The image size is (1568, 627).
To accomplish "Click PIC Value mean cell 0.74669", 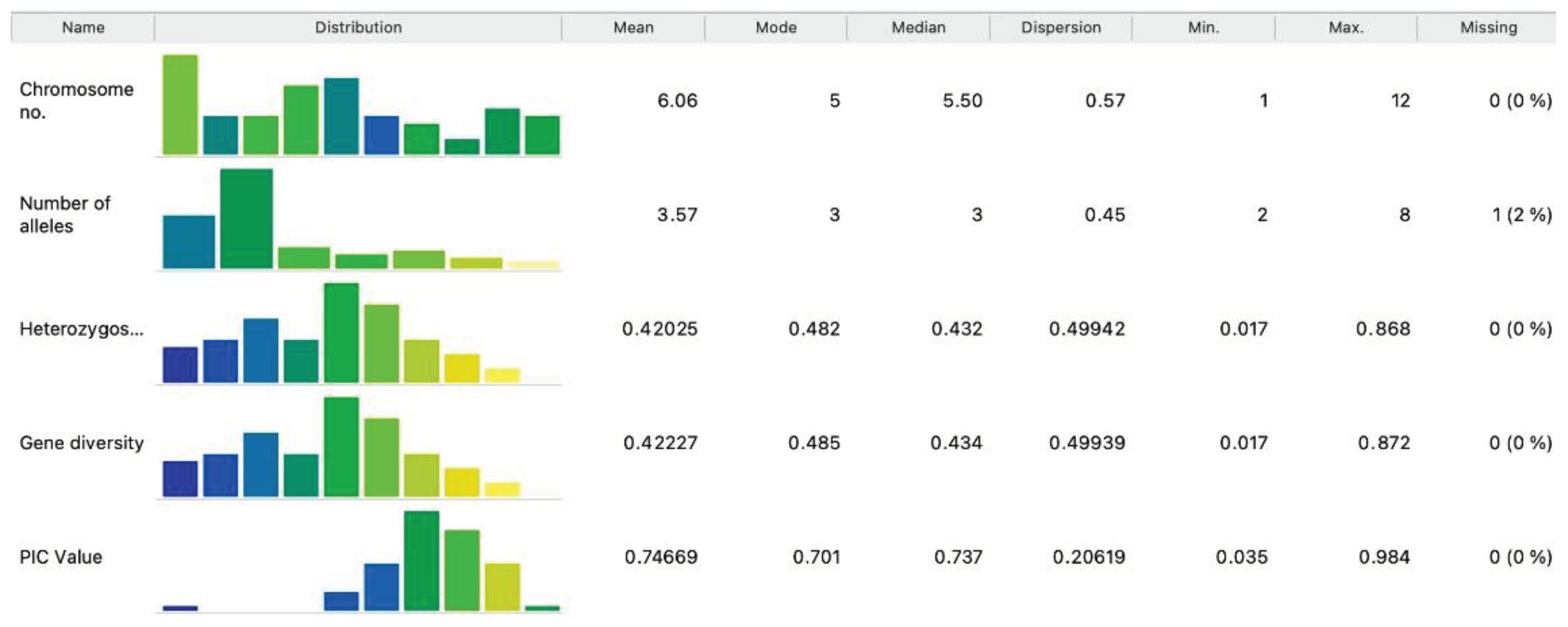I will coord(661,557).
